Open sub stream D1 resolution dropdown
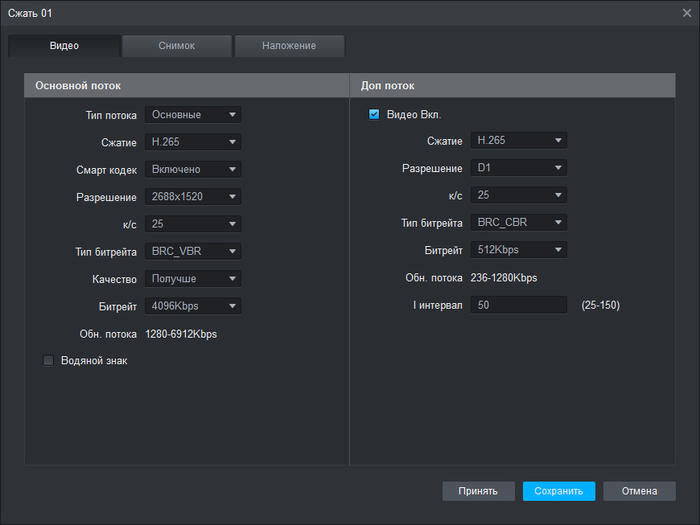Image resolution: width=700 pixels, height=525 pixels. (519, 168)
